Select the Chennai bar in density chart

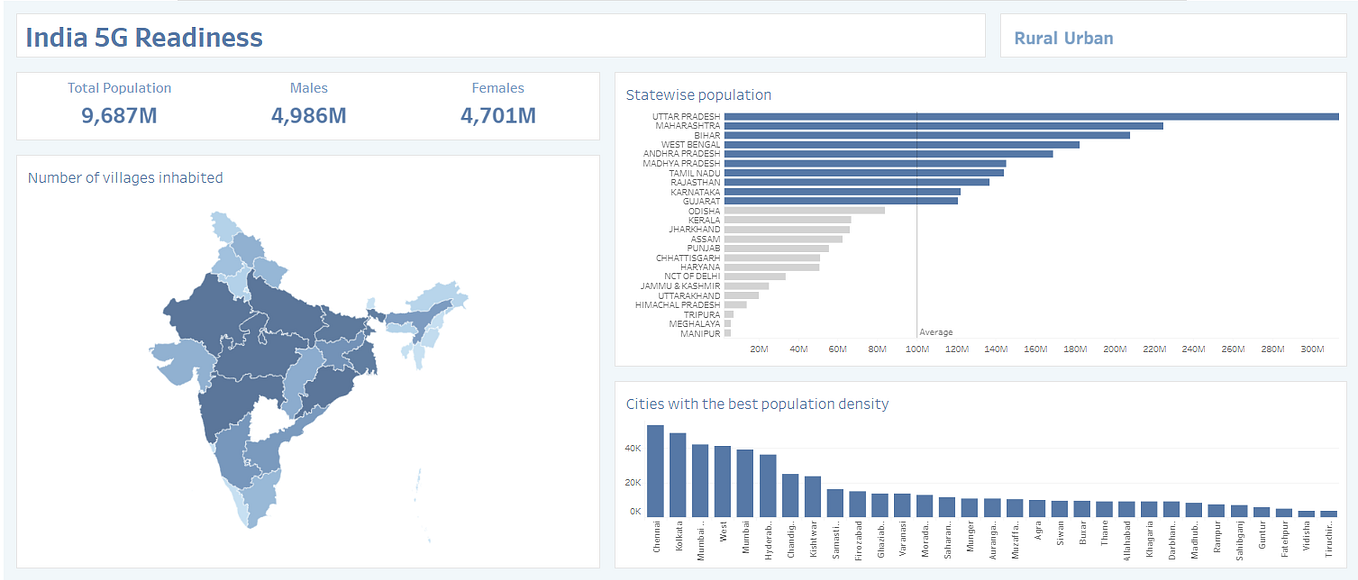click(656, 470)
